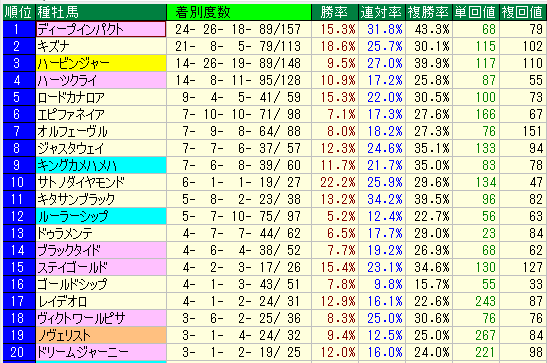Select the ドリームジャーニー row name
Viewport: 547px width, 363px height.
[x=83, y=353]
